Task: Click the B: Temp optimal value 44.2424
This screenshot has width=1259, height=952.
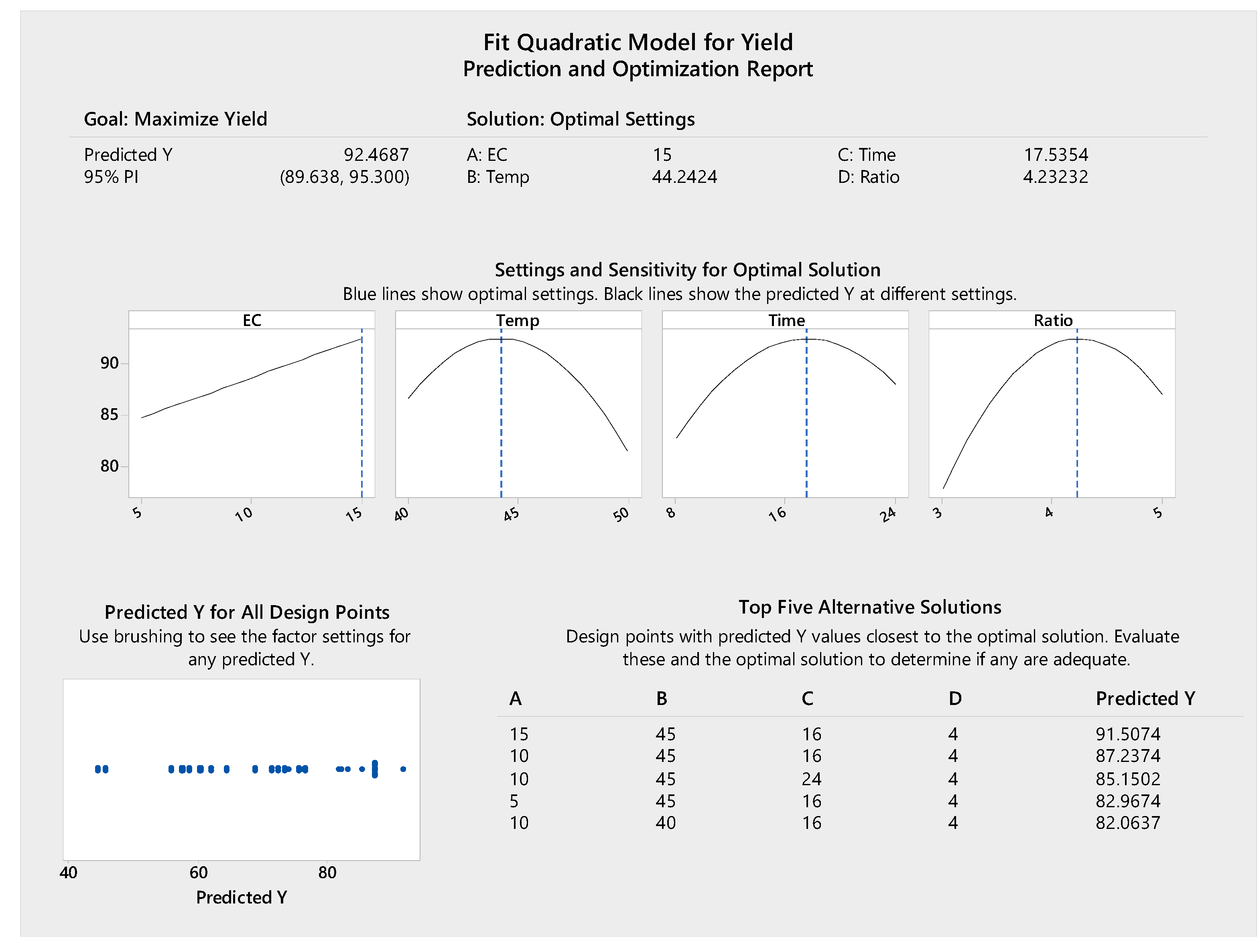Action: click(684, 177)
